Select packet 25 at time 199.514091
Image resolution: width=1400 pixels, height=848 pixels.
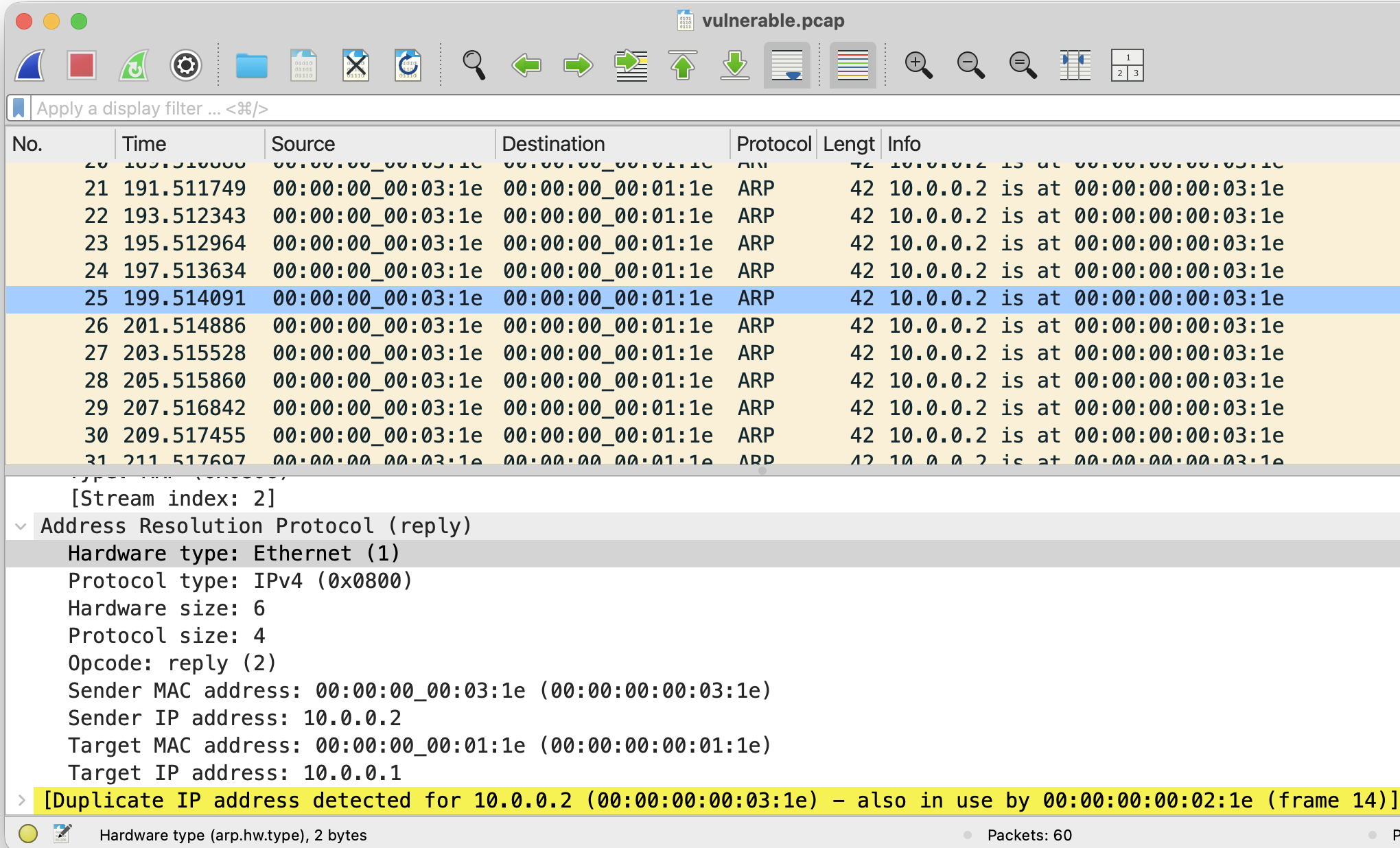click(x=703, y=298)
